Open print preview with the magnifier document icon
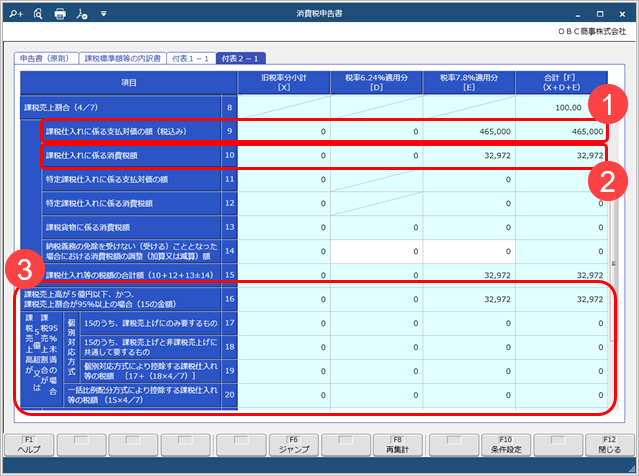This screenshot has width=639, height=476. (38, 14)
